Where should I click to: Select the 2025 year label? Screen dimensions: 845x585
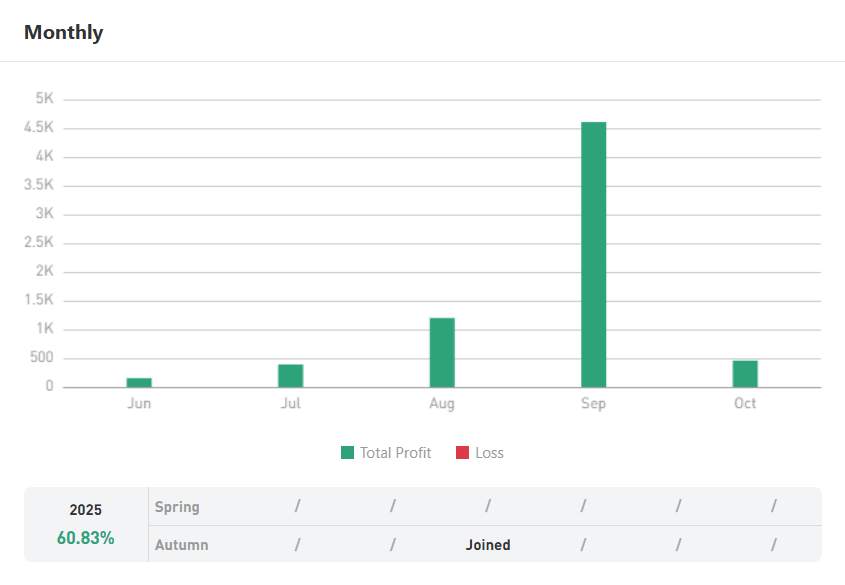[x=85, y=510]
